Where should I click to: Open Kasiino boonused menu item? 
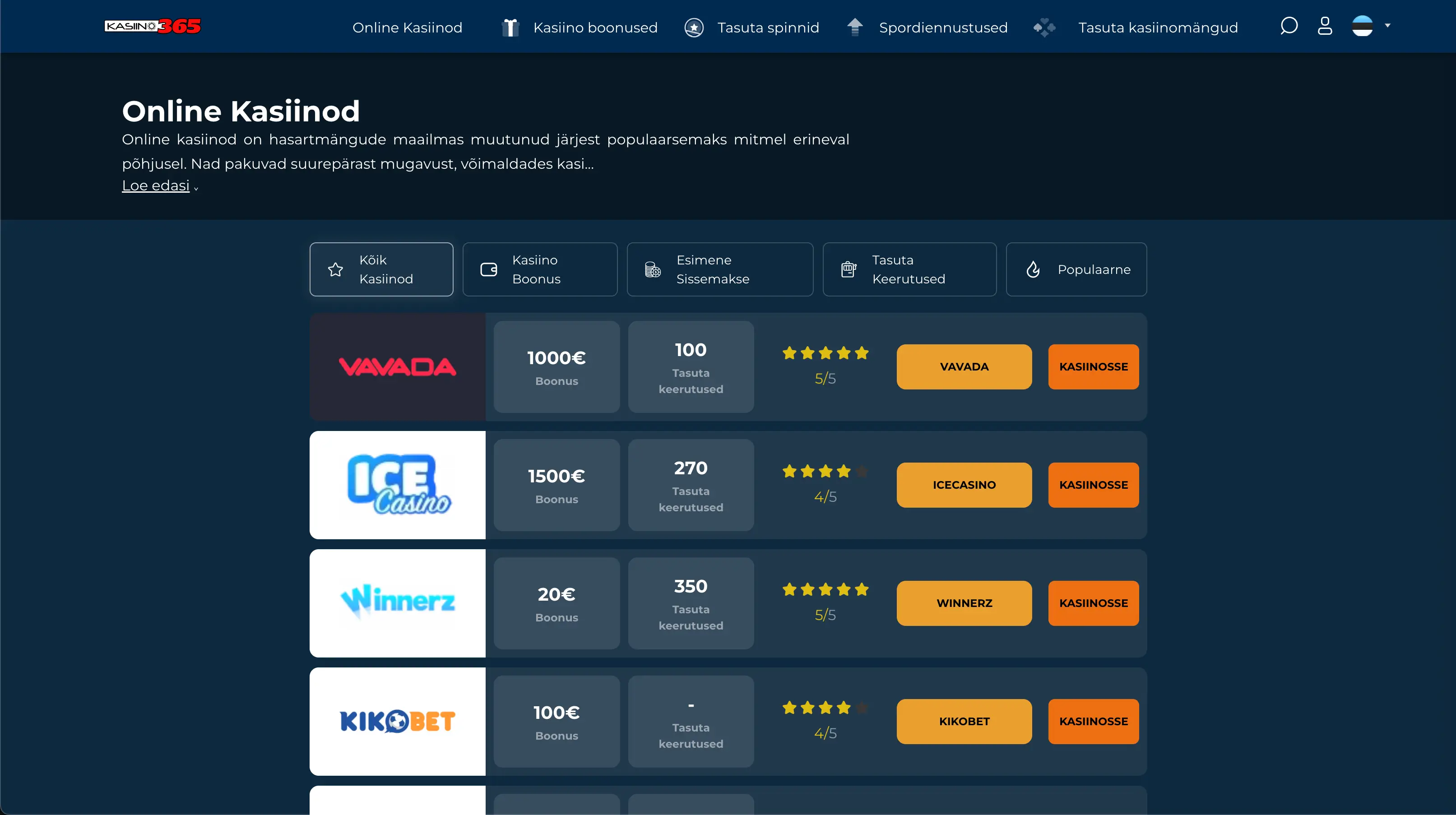pyautogui.click(x=595, y=27)
